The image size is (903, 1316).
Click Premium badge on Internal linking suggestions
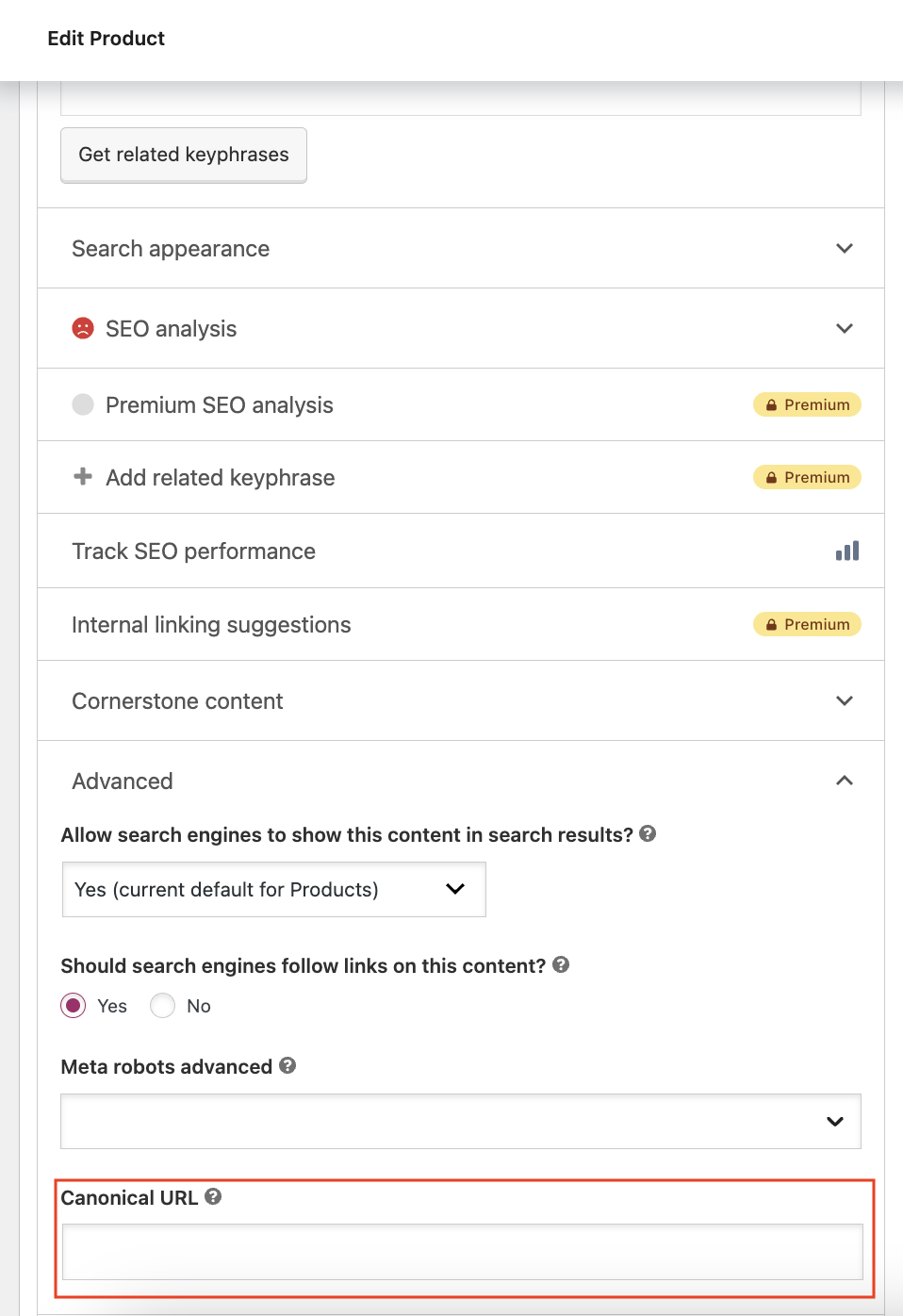pos(807,624)
